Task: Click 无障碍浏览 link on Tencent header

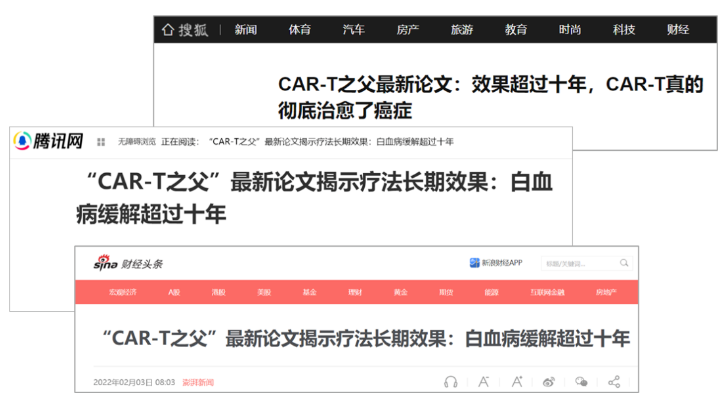Action: tap(137, 142)
